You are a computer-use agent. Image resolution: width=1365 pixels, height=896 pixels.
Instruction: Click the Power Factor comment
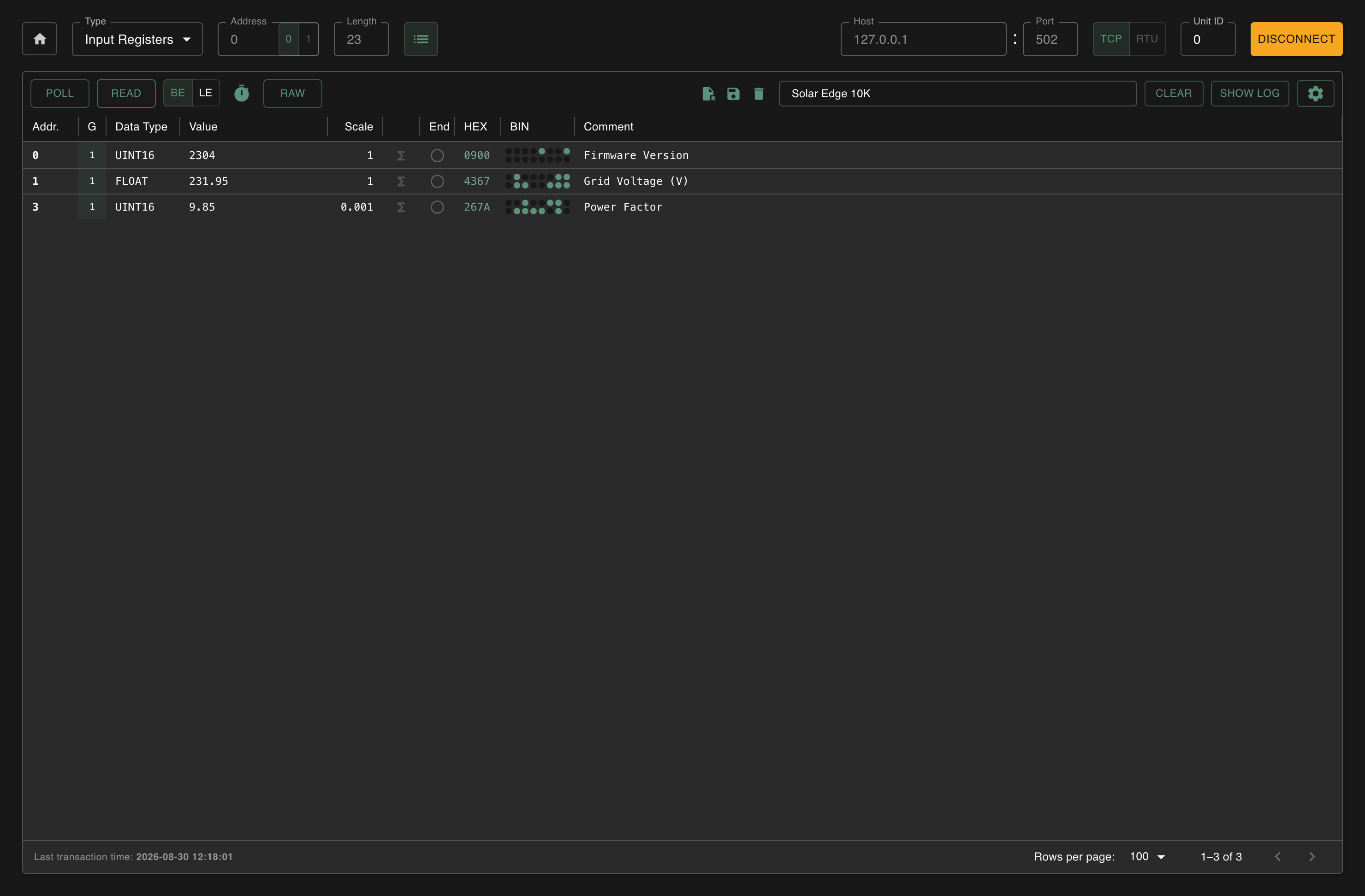[623, 207]
